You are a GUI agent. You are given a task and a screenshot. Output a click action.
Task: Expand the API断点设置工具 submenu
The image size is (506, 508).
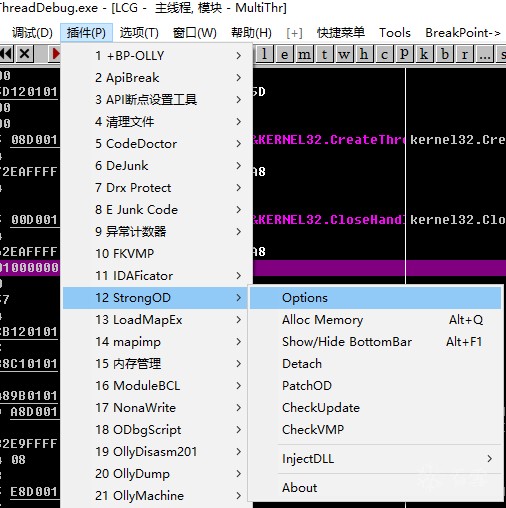pos(155,99)
